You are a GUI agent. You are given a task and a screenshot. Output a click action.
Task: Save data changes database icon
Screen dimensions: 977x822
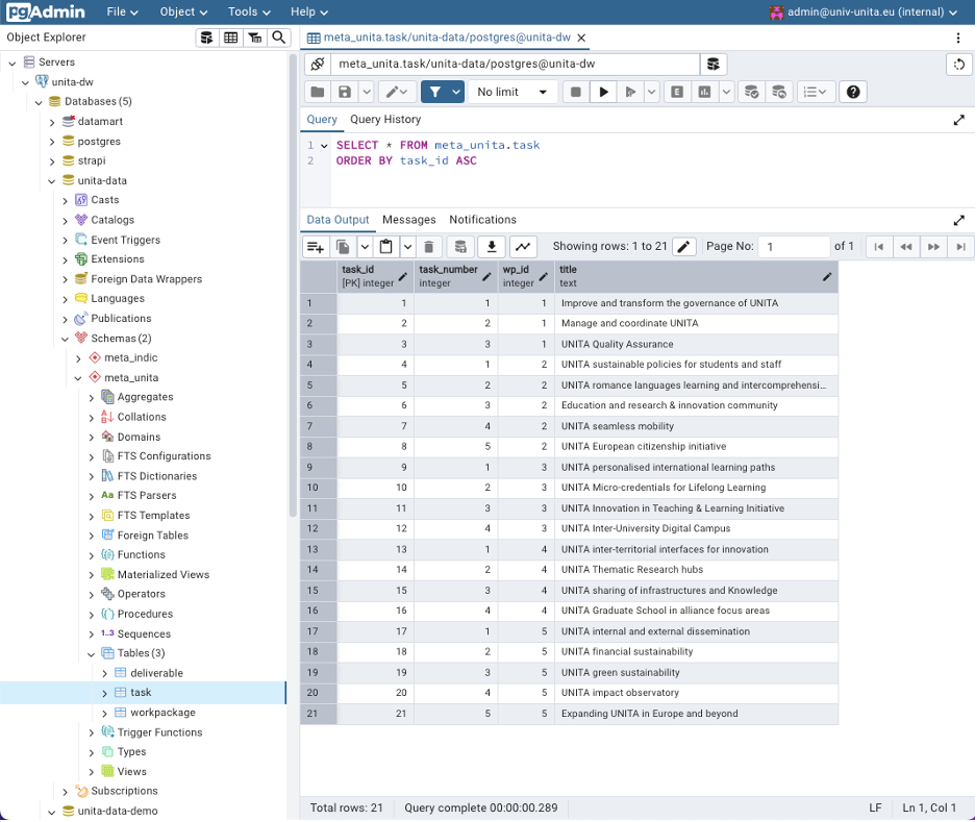coord(460,247)
